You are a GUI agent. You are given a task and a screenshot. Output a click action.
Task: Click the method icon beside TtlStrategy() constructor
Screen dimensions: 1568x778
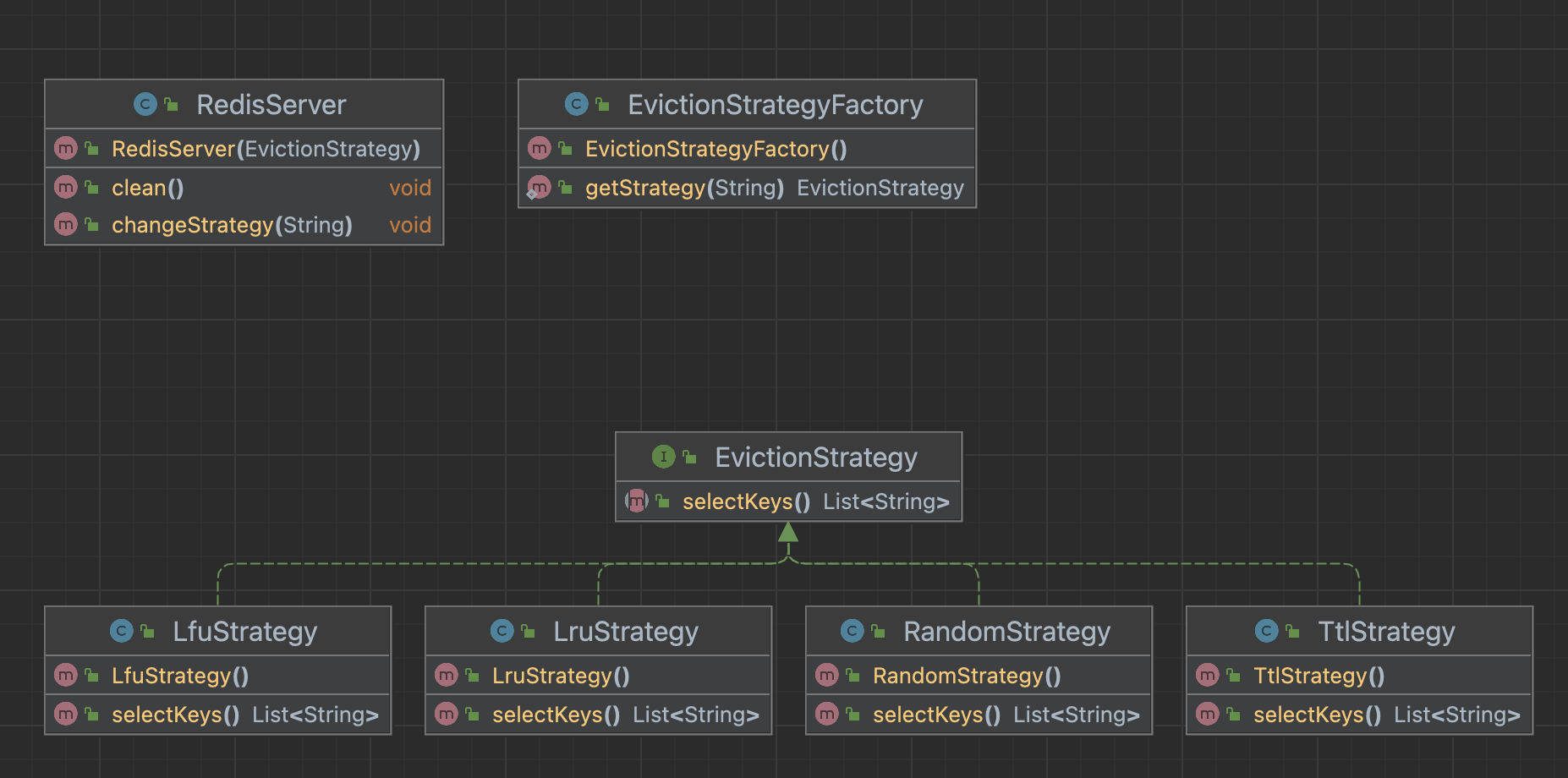tap(1208, 675)
